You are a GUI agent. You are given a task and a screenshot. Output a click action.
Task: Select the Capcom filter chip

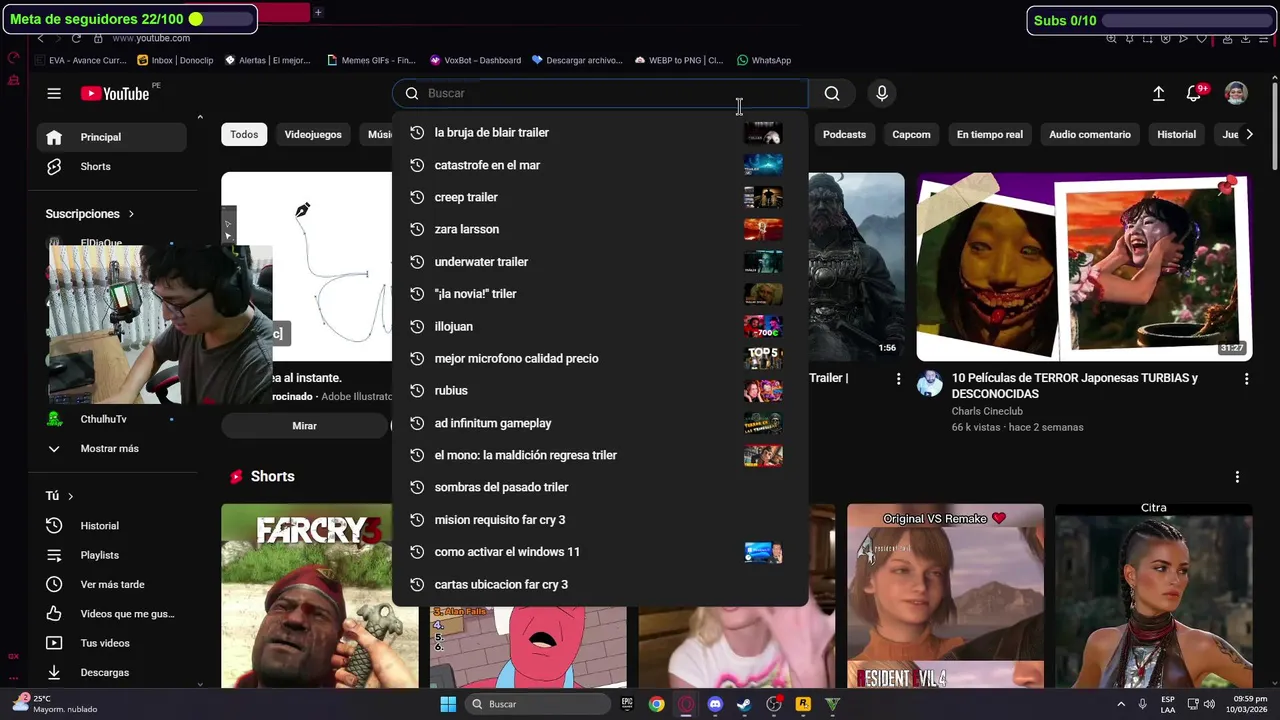pyautogui.click(x=911, y=134)
